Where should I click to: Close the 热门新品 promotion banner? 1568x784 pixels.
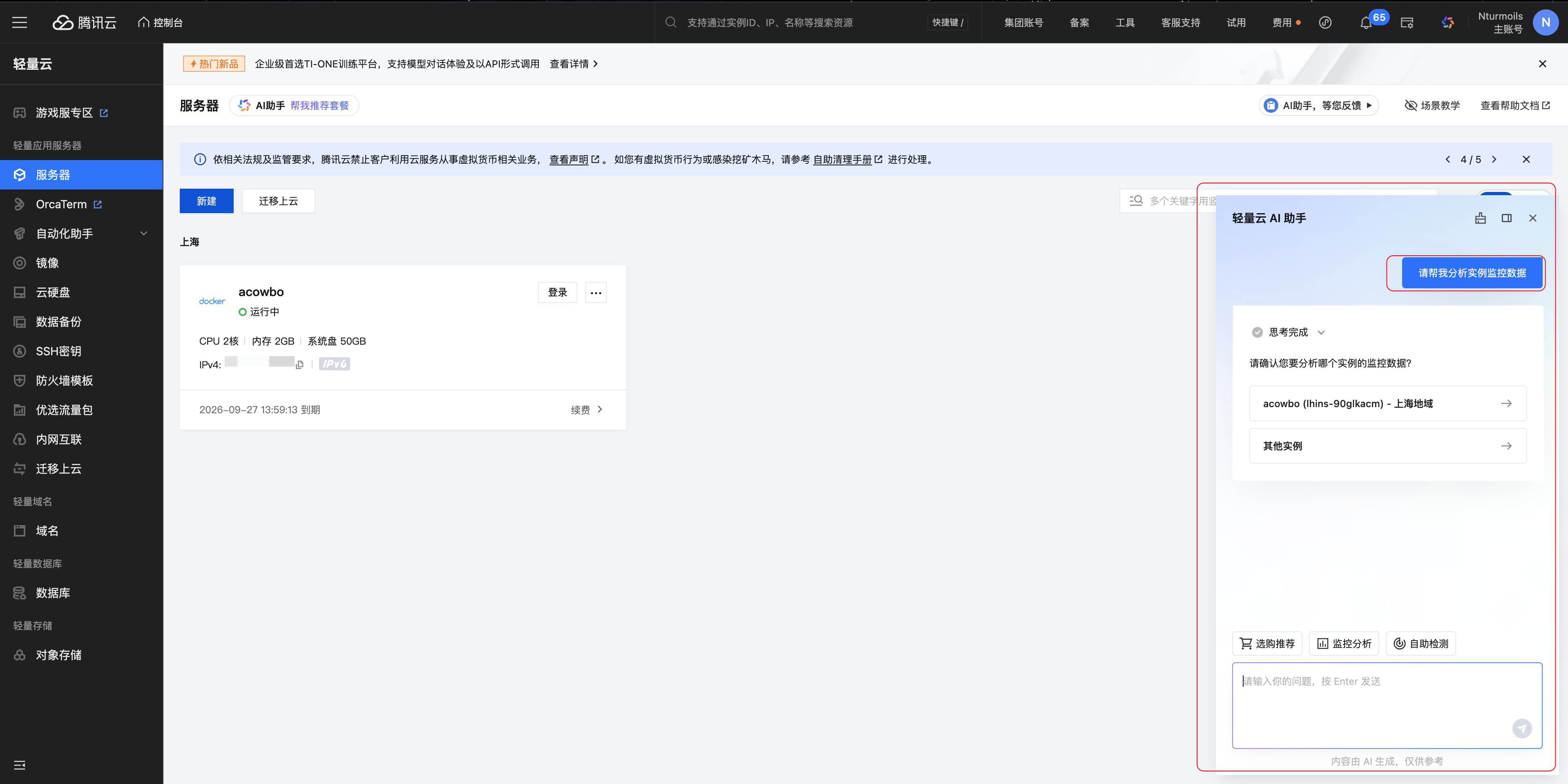pyautogui.click(x=1542, y=64)
